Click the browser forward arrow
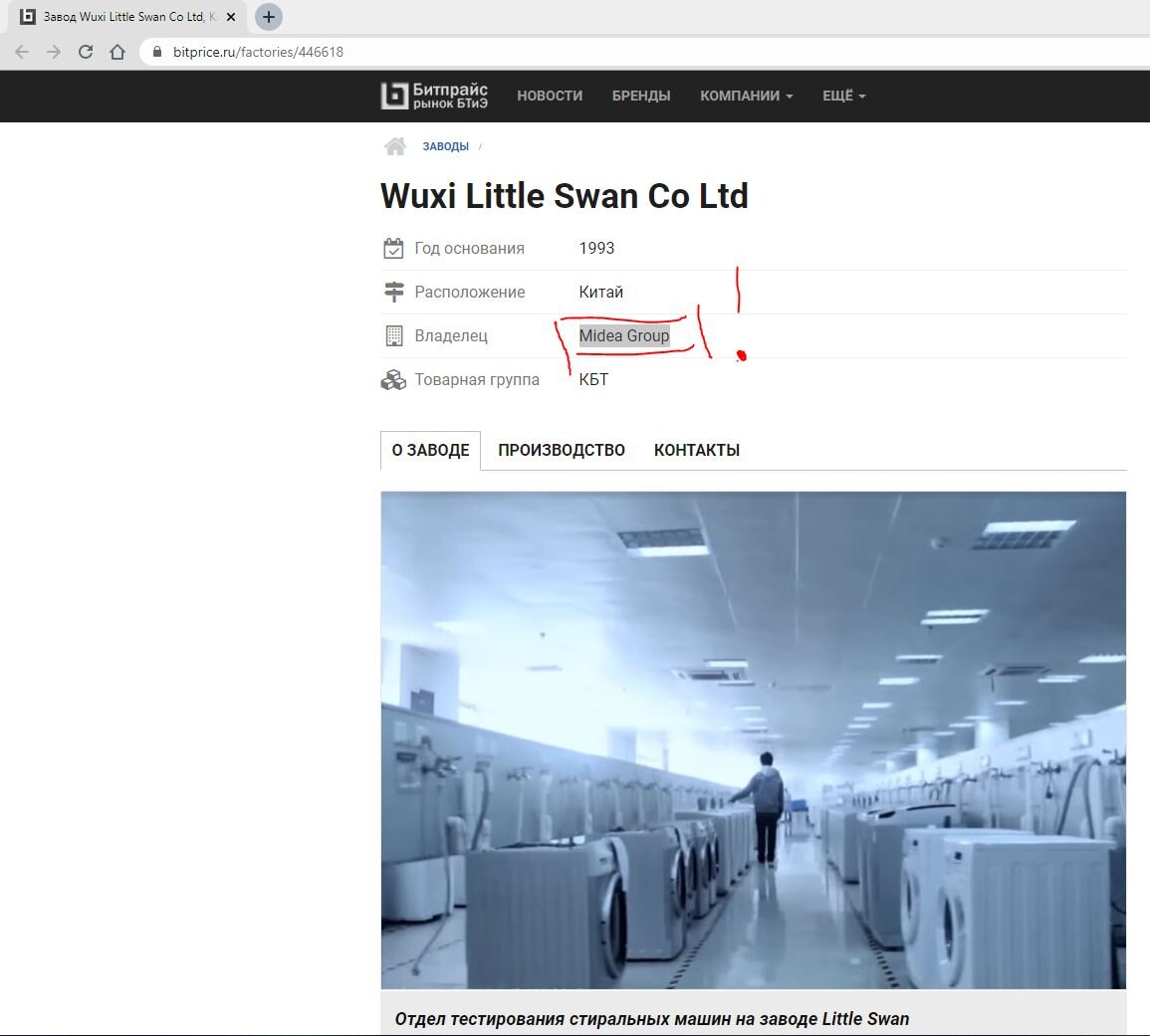 click(x=54, y=52)
